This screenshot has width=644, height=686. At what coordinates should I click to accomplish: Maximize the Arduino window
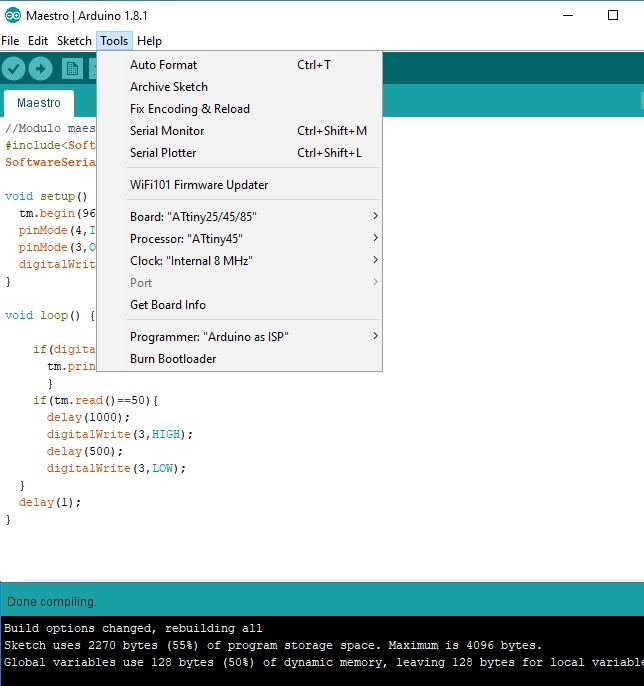pos(613,16)
